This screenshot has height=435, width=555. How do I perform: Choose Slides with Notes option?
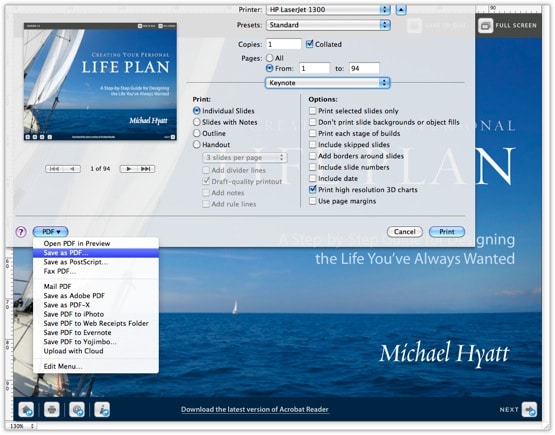click(x=197, y=122)
